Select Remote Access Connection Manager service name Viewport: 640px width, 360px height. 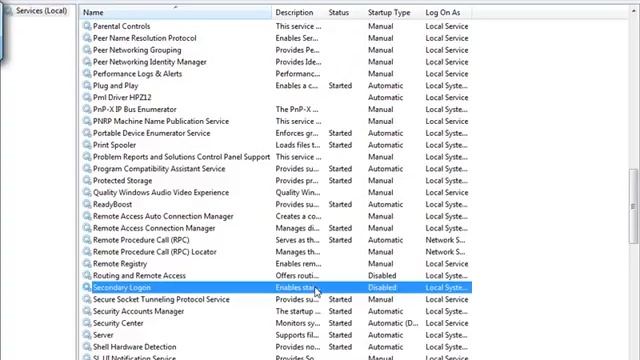(x=154, y=228)
